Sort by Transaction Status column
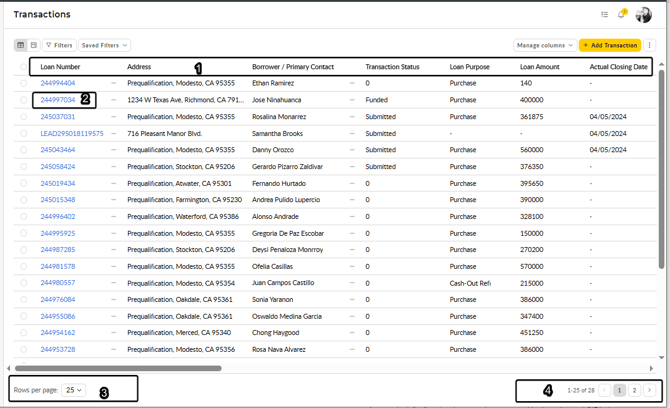Viewport: 670px width, 408px height. tap(392, 67)
